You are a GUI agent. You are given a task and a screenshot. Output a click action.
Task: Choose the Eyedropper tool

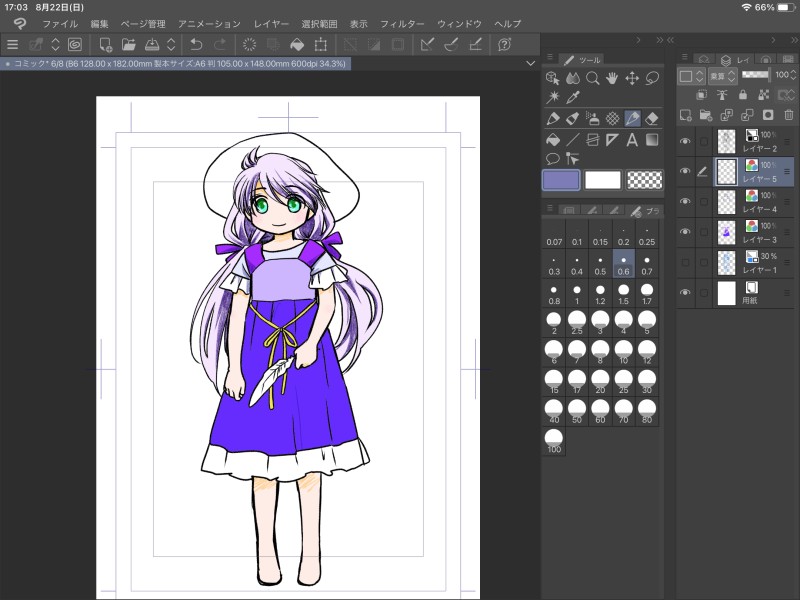[573, 98]
